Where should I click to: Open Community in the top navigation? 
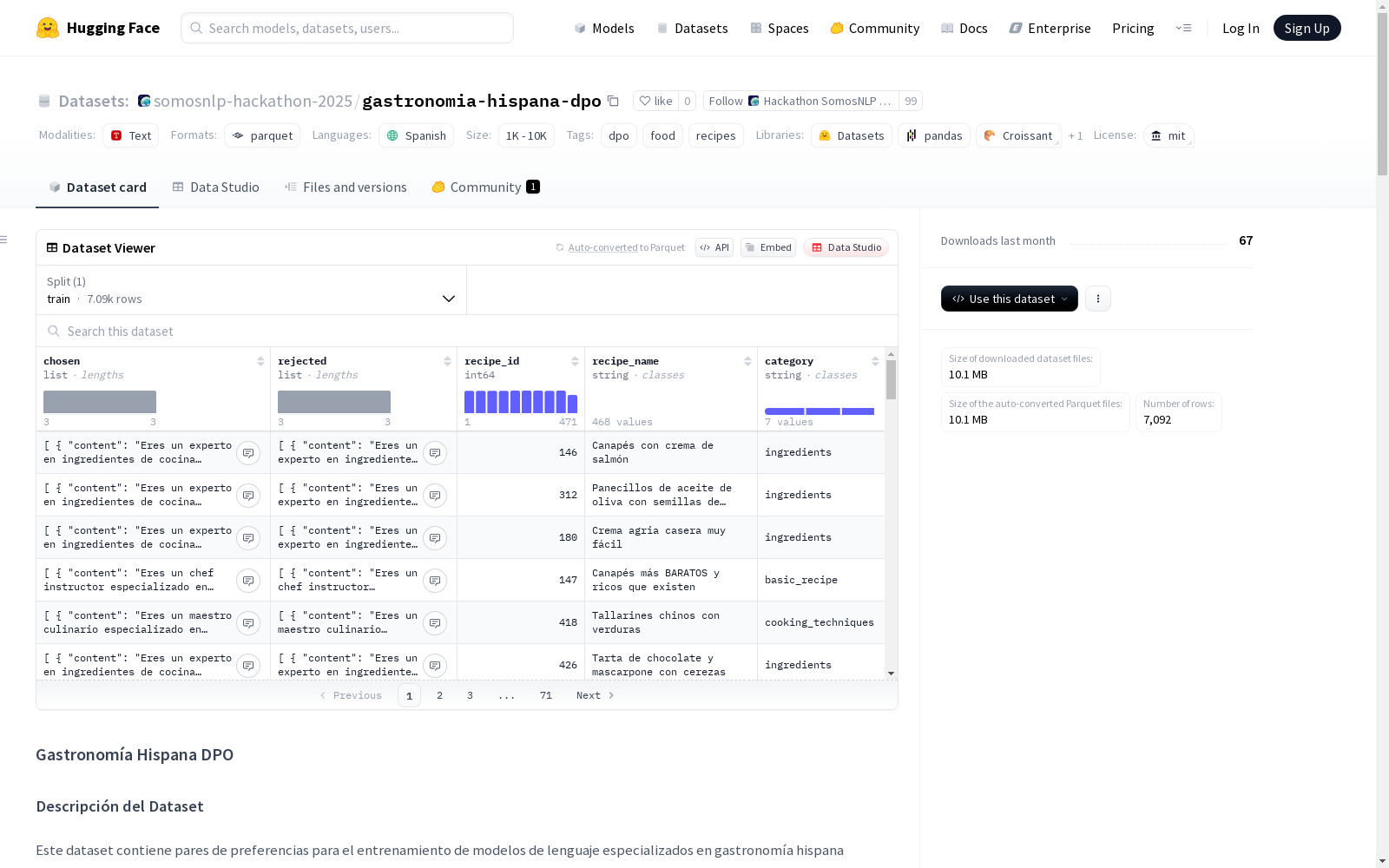[x=875, y=28]
